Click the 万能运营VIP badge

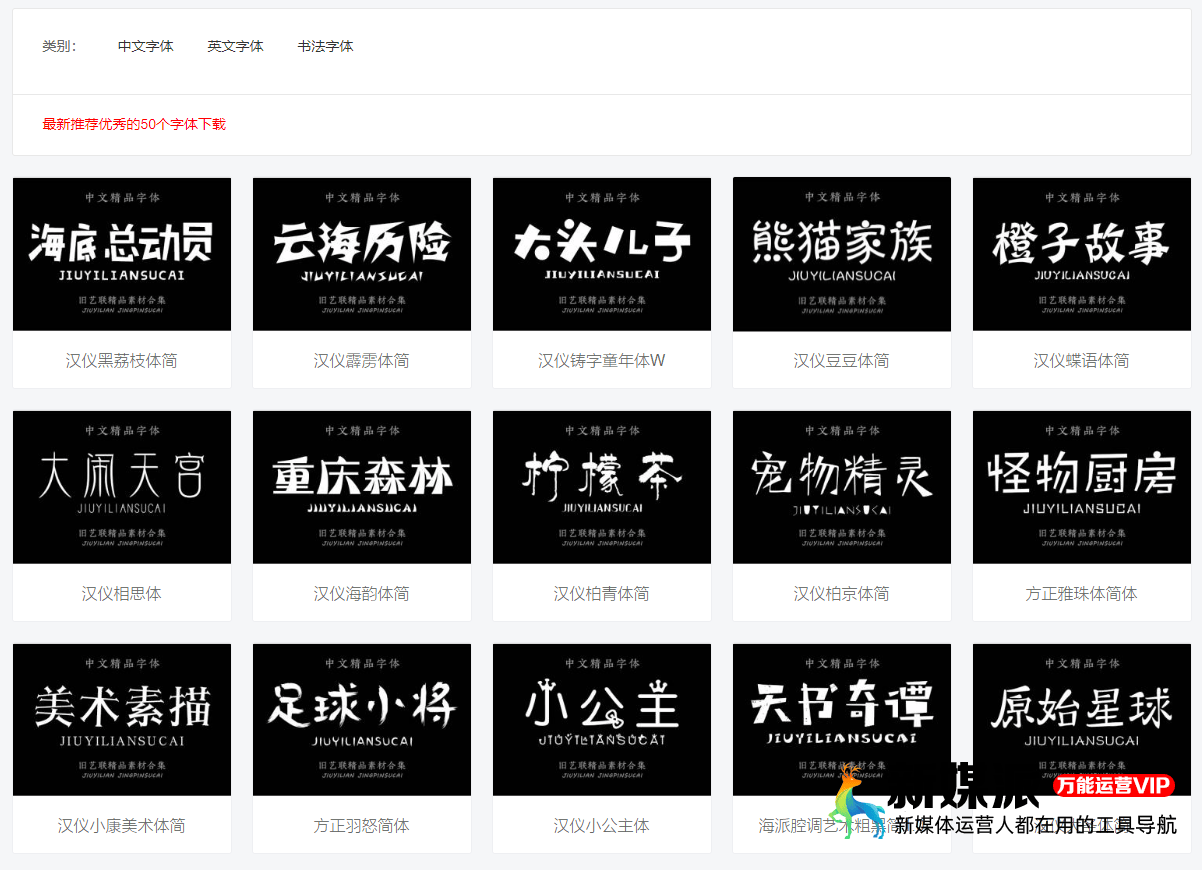coord(1113,786)
